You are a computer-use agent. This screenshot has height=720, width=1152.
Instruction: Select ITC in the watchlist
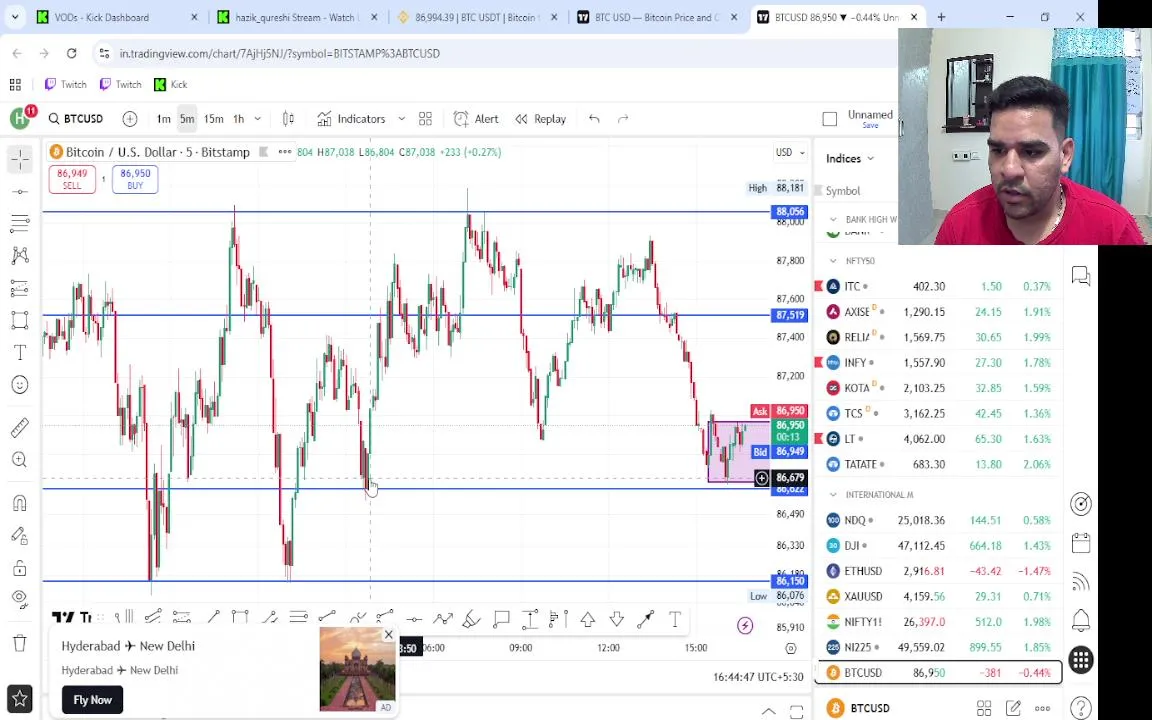(x=939, y=287)
